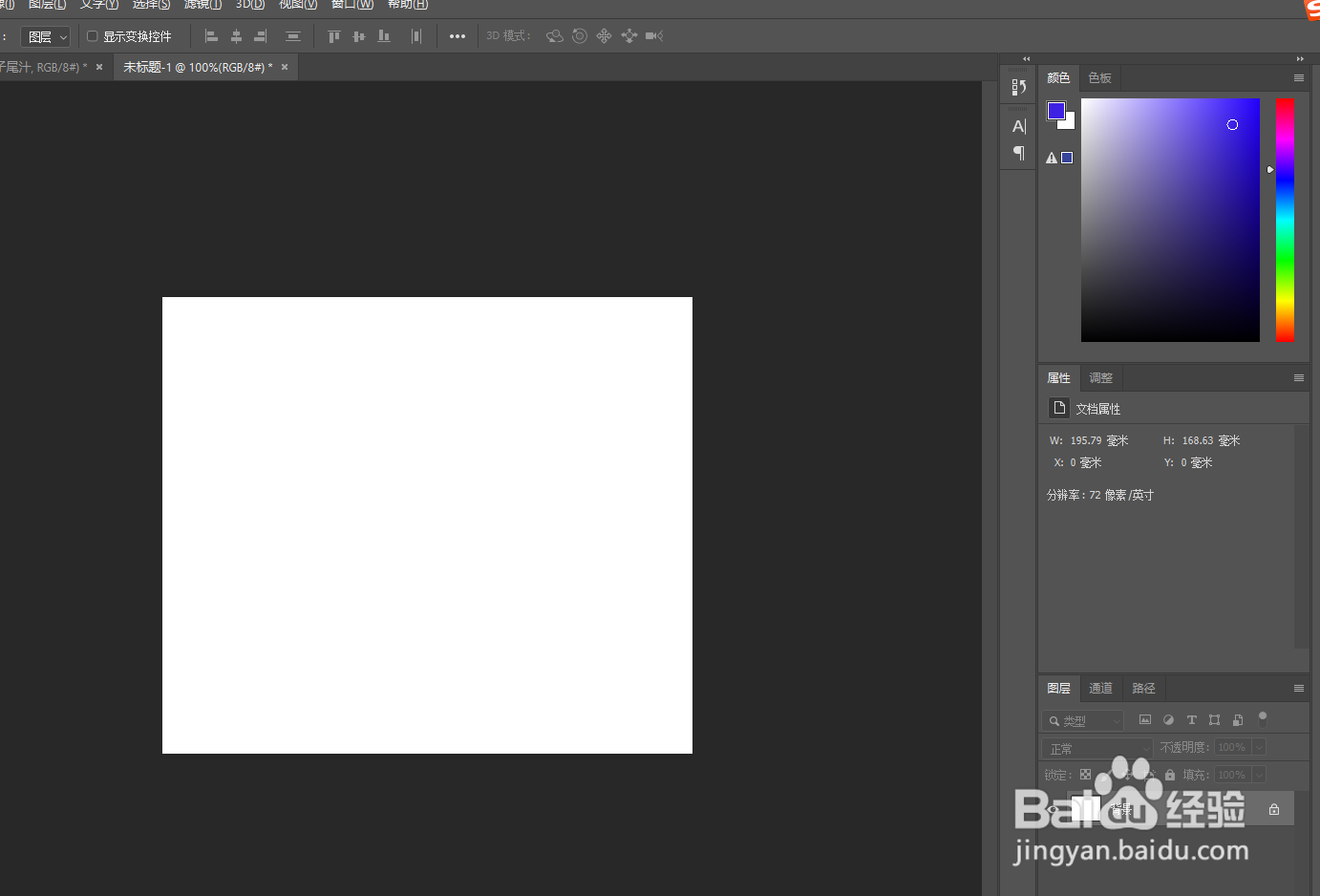Close the 未标题-1 document tab
The width and height of the screenshot is (1320, 896).
[x=285, y=67]
